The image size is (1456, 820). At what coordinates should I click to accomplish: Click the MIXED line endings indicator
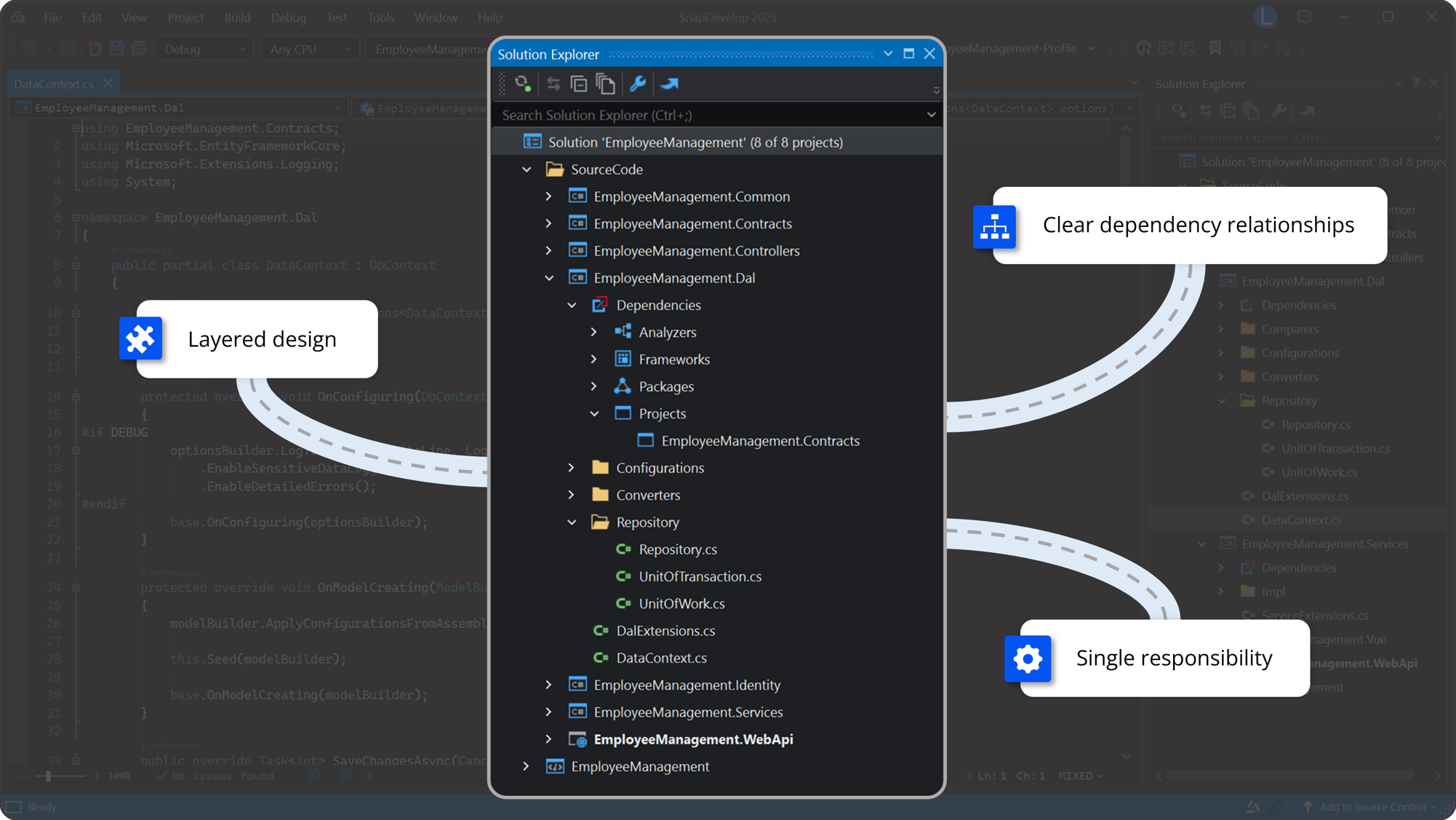(1080, 776)
